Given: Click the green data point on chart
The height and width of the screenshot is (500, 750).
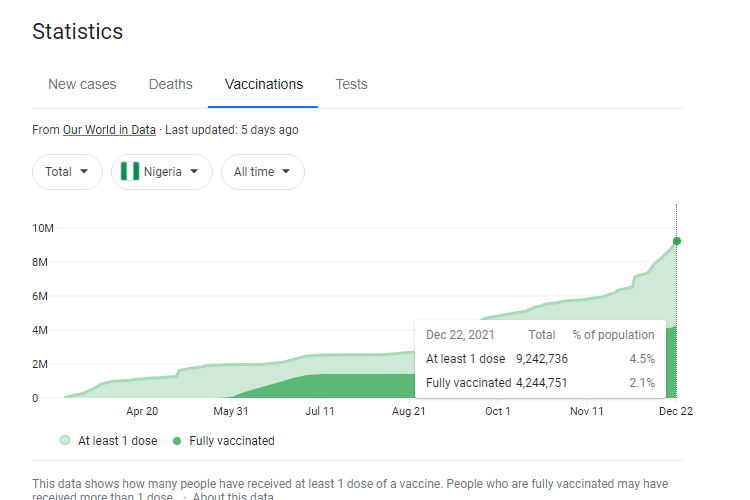Looking at the screenshot, I should click(676, 241).
